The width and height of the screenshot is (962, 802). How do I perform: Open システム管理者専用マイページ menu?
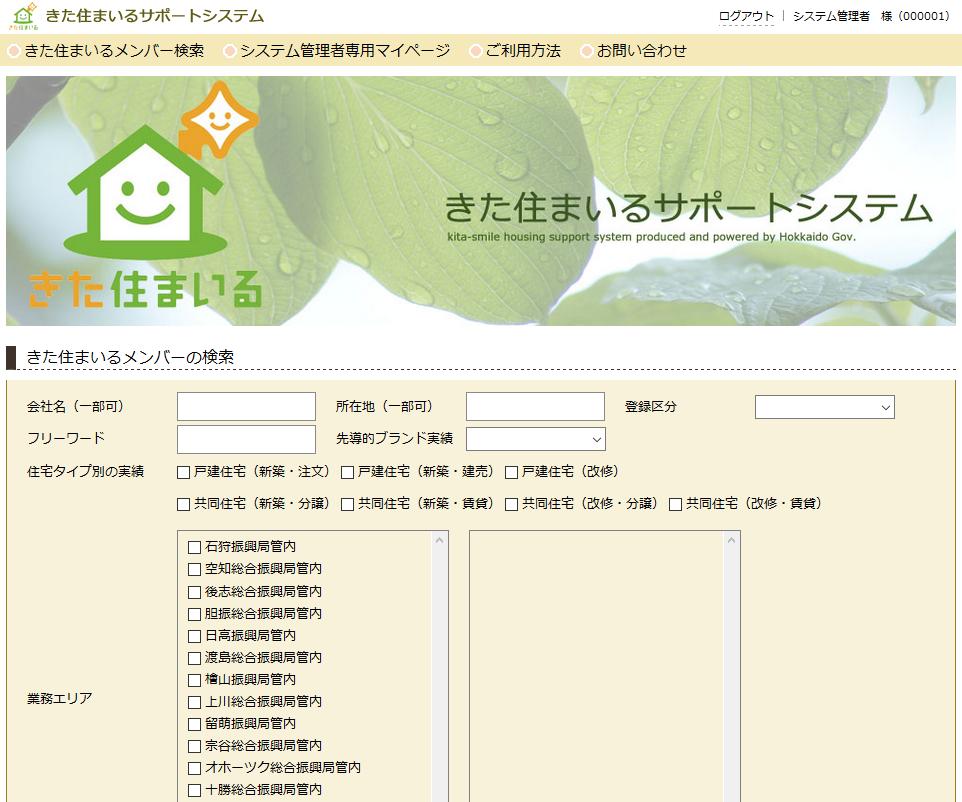(337, 51)
